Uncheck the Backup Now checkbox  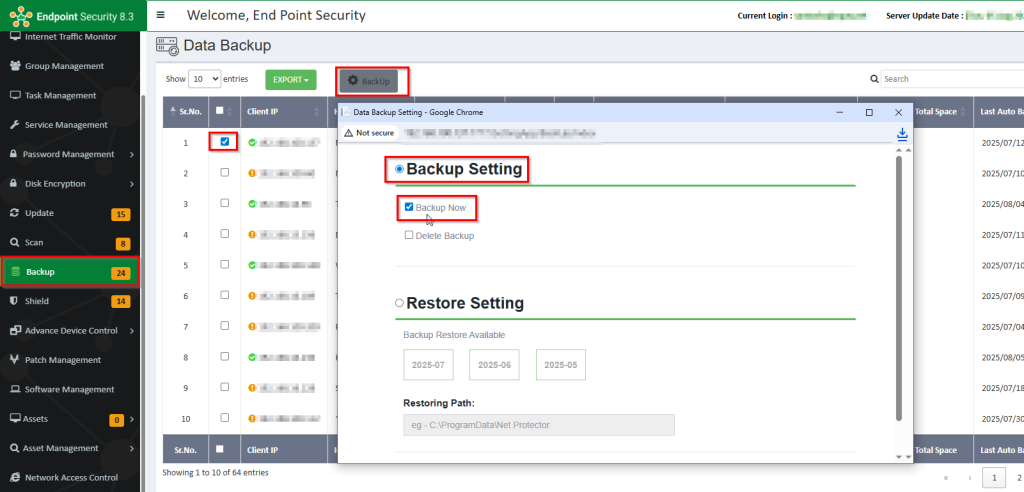point(409,207)
